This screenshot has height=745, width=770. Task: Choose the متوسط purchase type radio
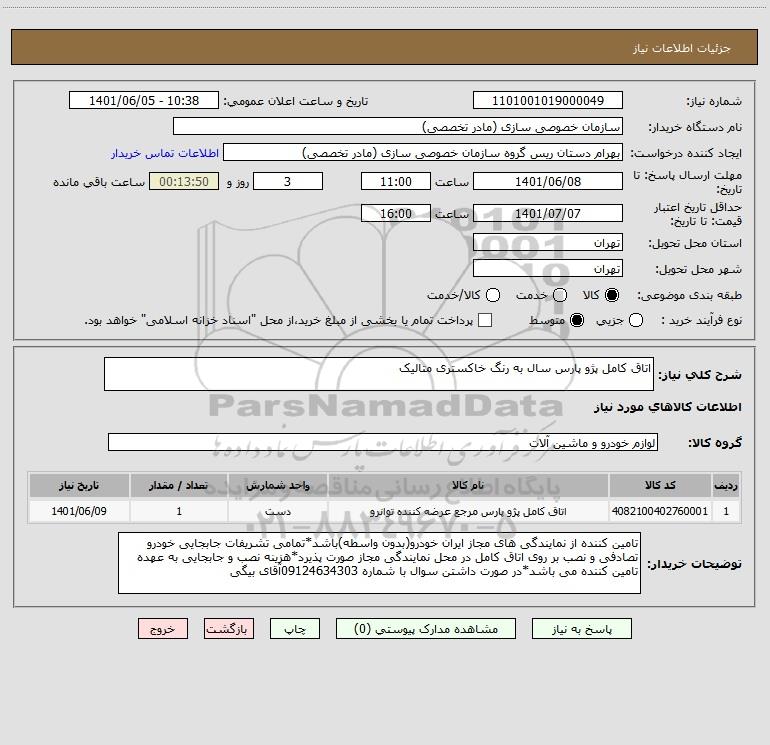577,320
